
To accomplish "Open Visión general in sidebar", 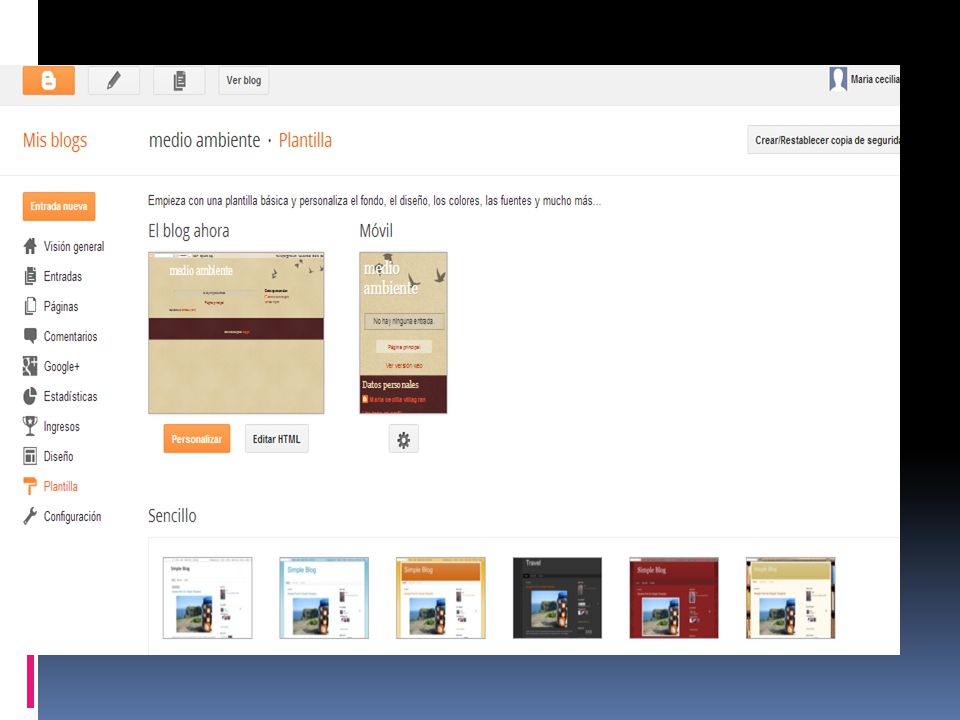I will [73, 247].
